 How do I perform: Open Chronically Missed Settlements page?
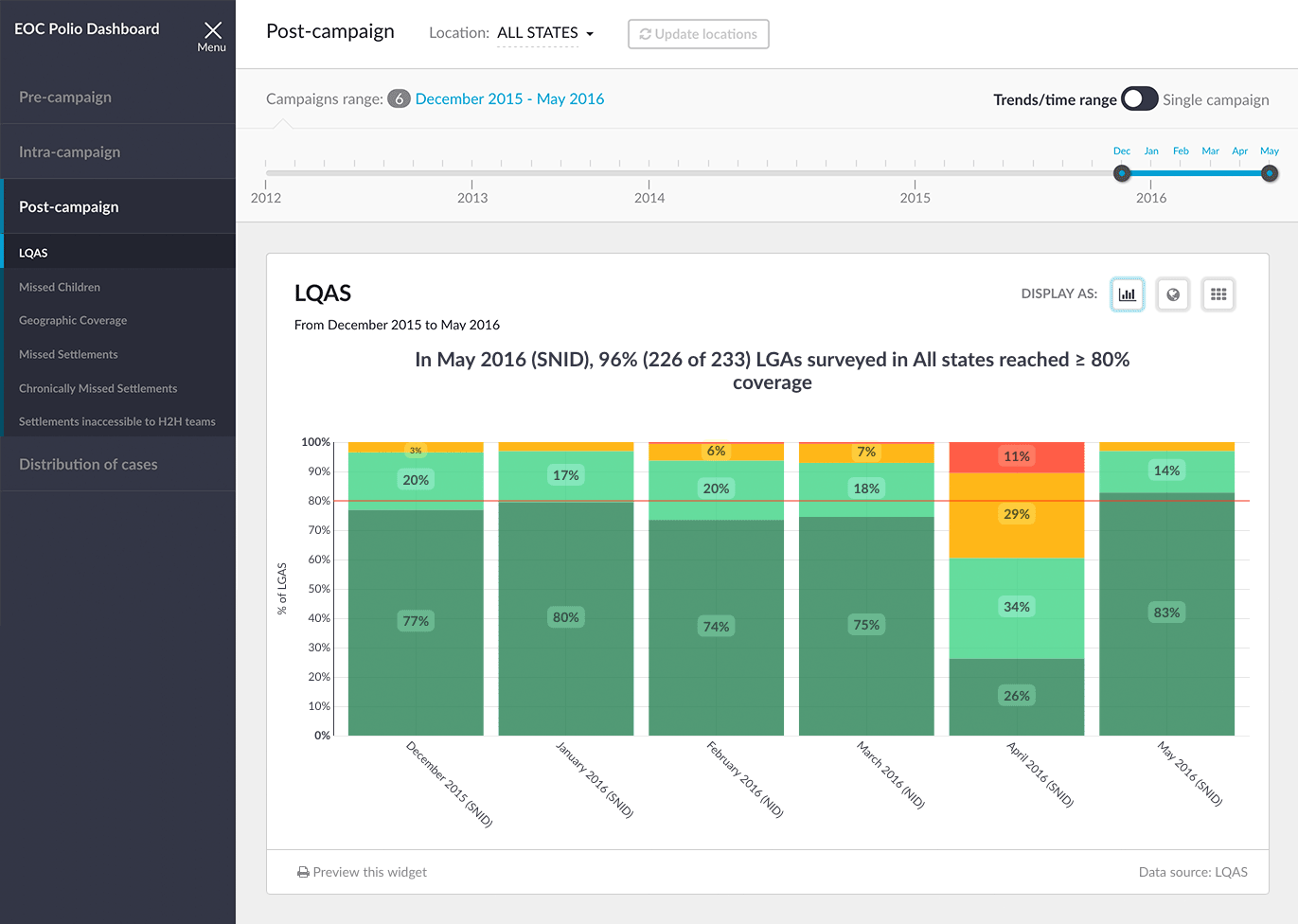[98, 388]
